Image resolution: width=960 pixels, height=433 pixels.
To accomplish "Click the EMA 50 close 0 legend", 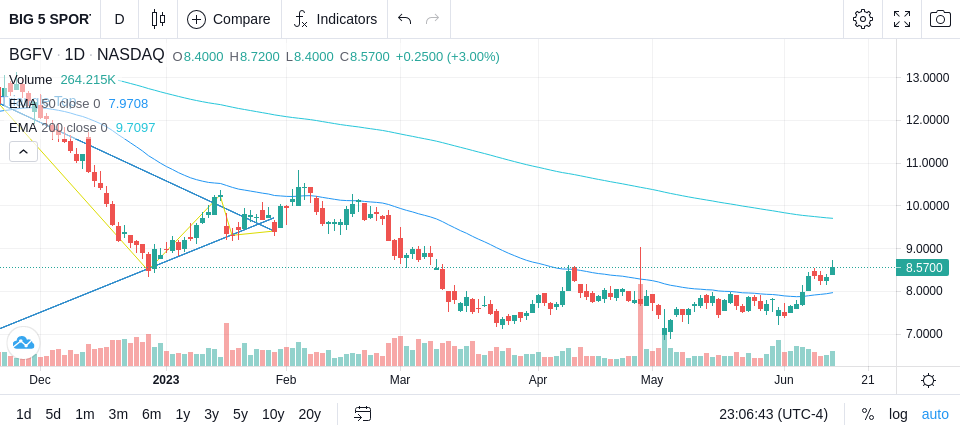I will point(54,104).
